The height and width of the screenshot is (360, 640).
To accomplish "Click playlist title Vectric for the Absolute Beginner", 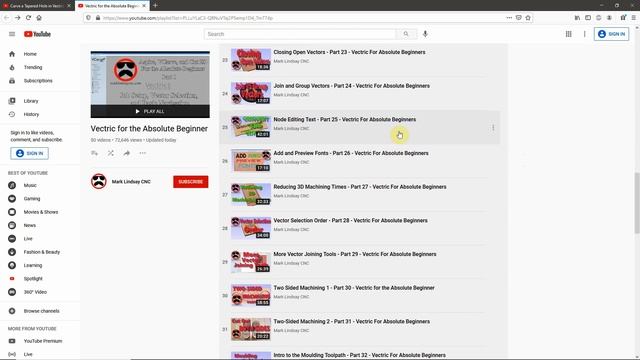I will 149,129.
